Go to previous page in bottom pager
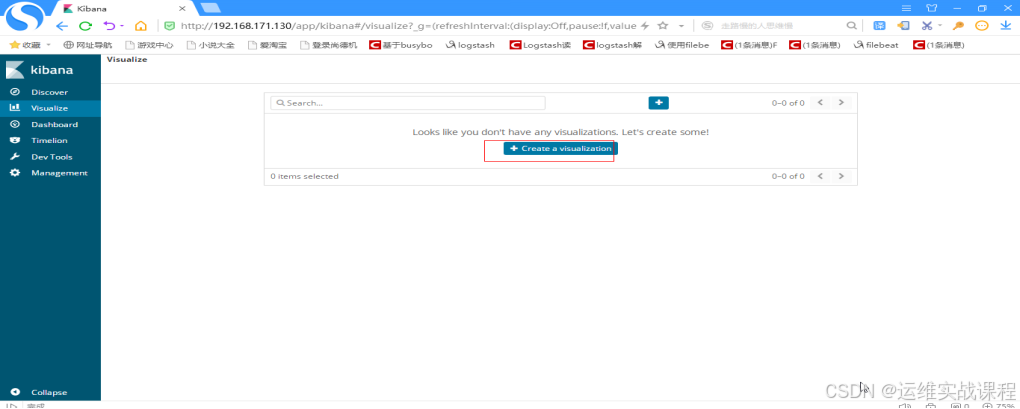Image resolution: width=1020 pixels, height=409 pixels. pos(820,176)
